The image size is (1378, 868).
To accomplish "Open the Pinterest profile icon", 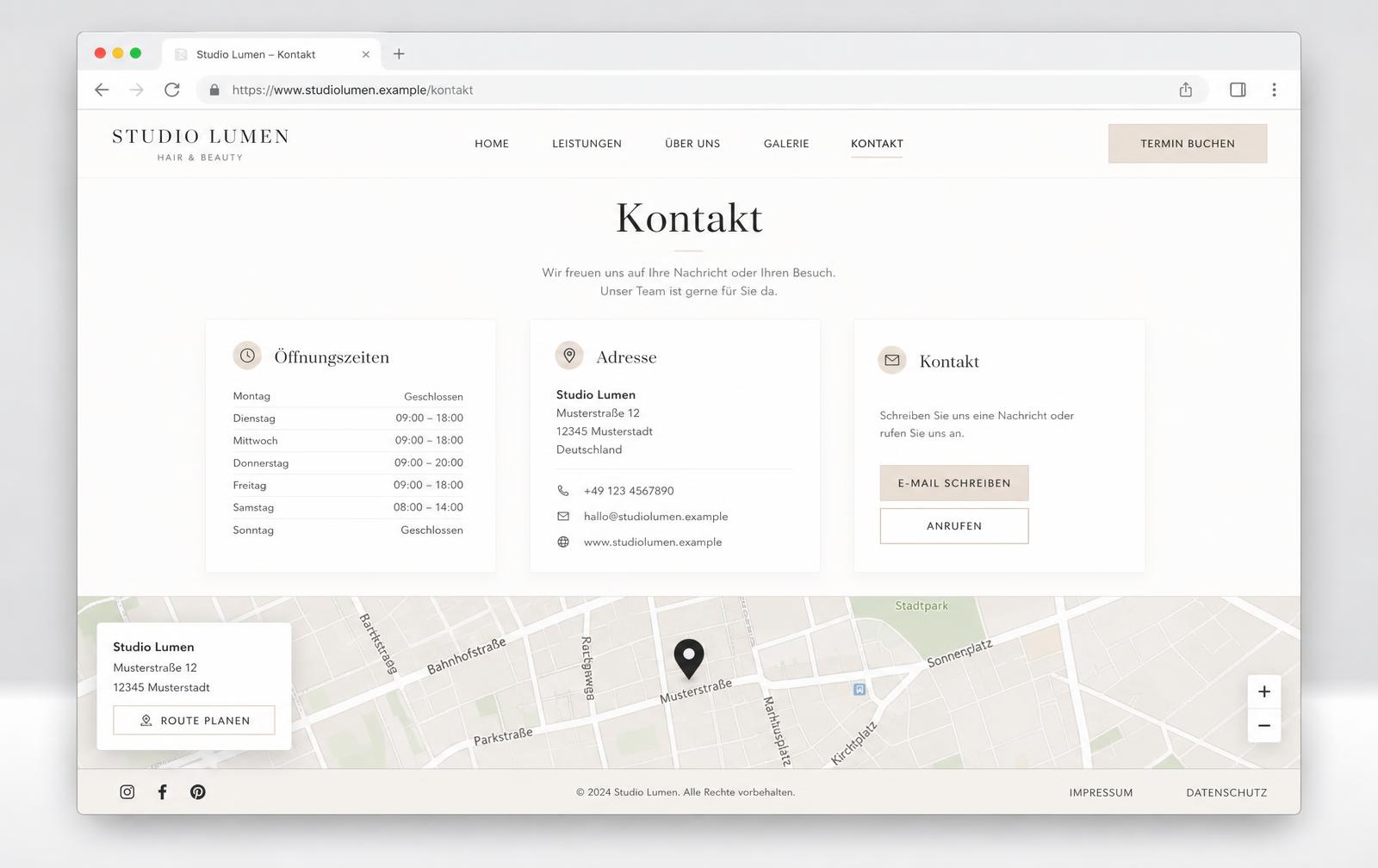I will (x=198, y=792).
